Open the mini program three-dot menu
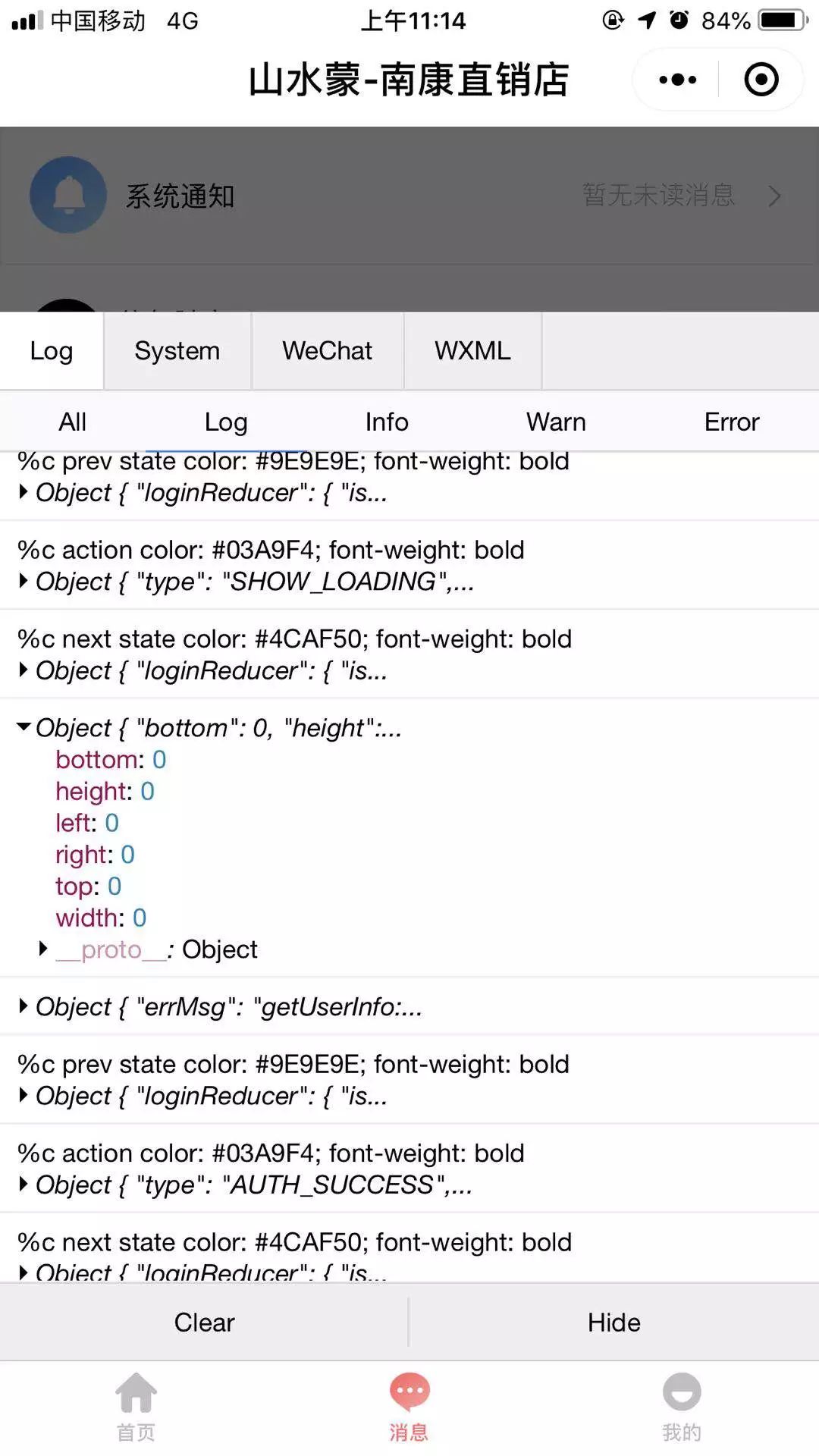Image resolution: width=819 pixels, height=1456 pixels. (x=677, y=80)
